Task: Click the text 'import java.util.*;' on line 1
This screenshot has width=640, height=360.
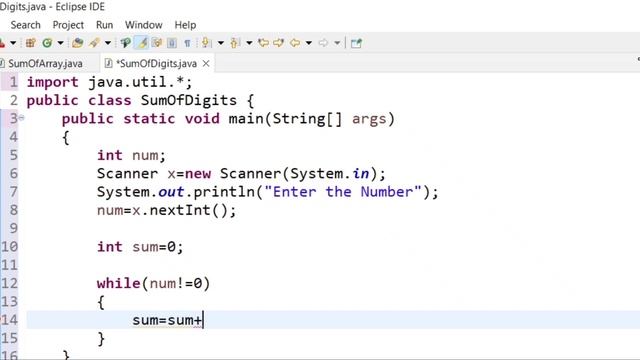Action: point(109,82)
